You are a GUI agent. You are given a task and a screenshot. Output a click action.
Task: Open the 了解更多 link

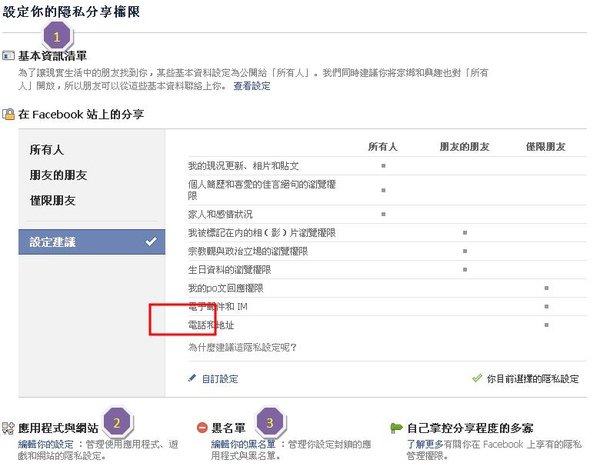tap(425, 444)
